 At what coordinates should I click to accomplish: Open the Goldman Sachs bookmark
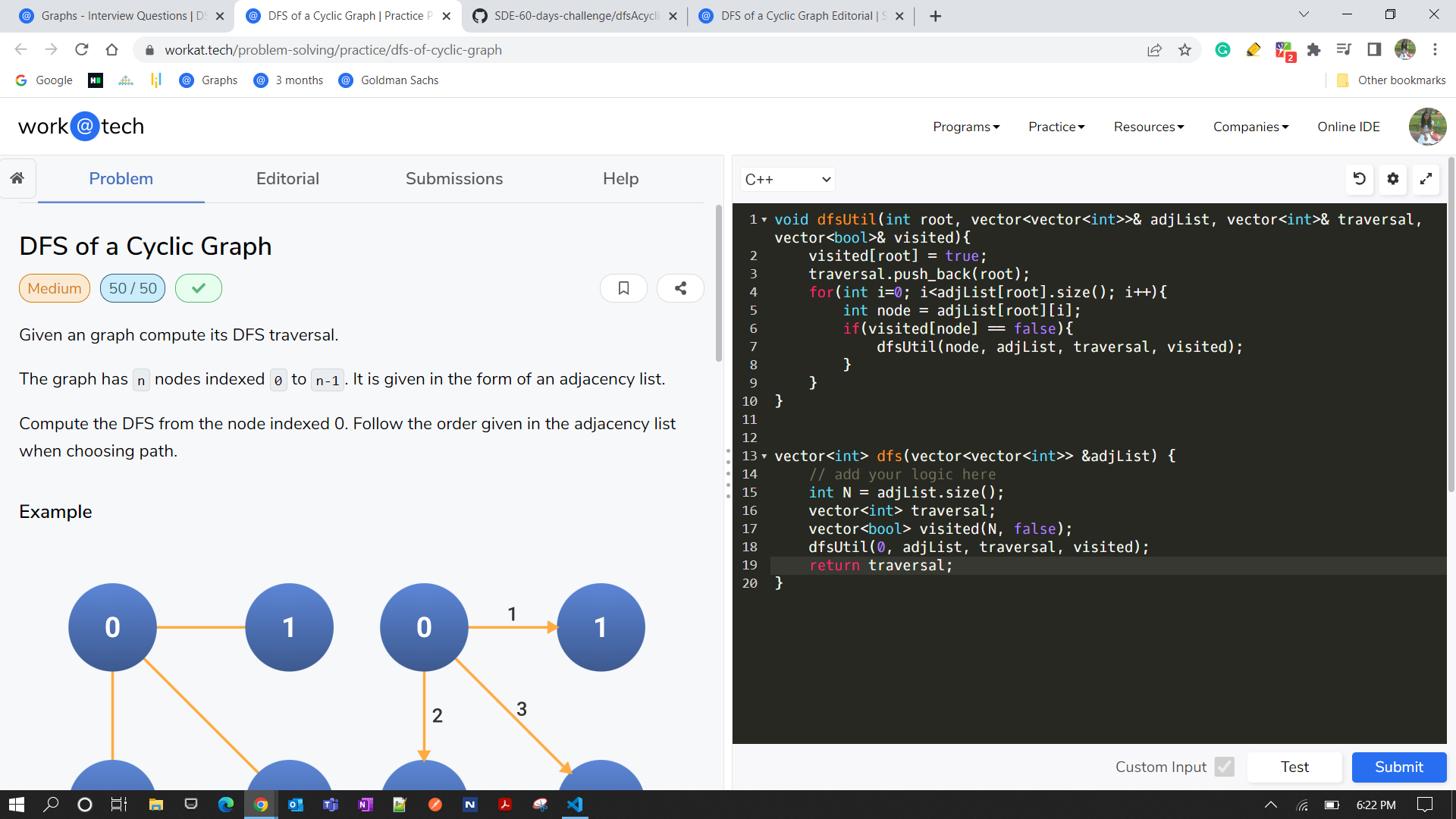[x=388, y=80]
